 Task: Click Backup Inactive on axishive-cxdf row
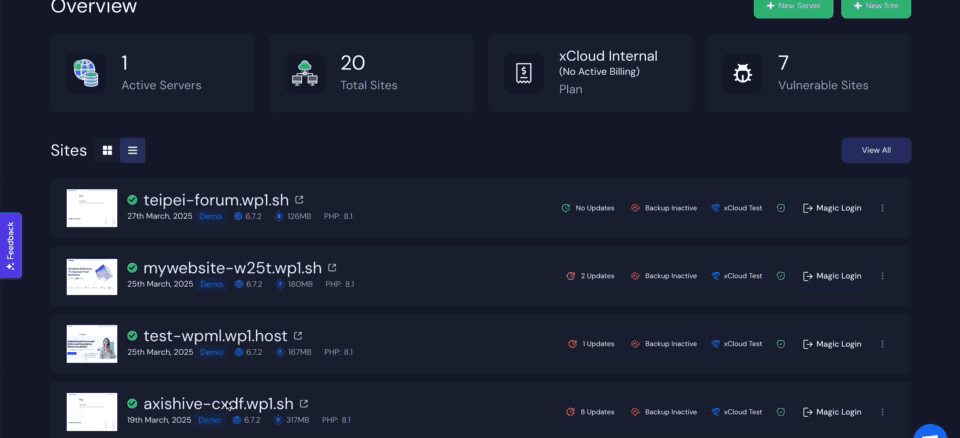pos(664,412)
